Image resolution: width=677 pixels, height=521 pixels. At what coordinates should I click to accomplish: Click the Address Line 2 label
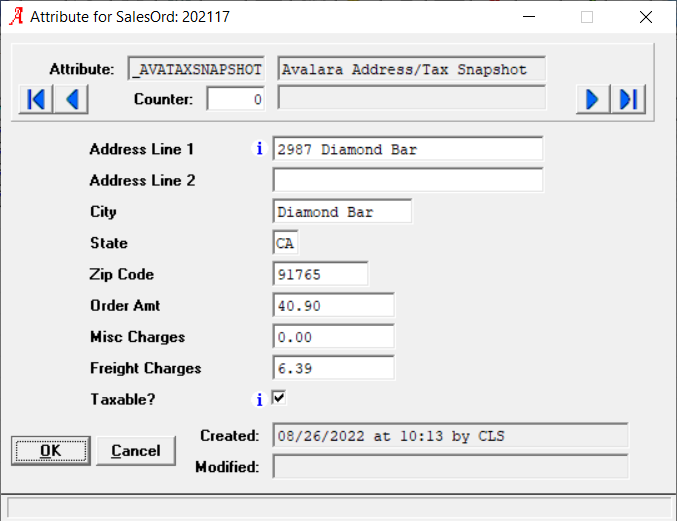pyautogui.click(x=142, y=180)
